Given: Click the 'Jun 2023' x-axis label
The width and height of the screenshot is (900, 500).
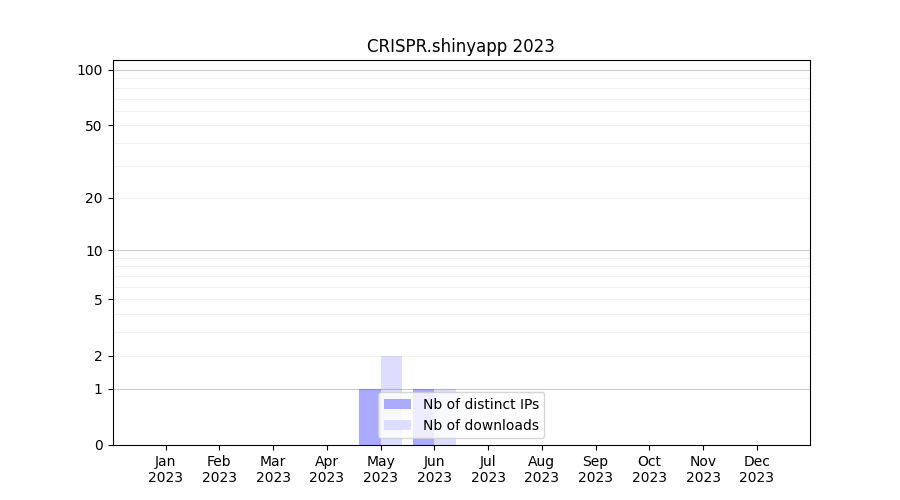Looking at the screenshot, I should (434, 469).
